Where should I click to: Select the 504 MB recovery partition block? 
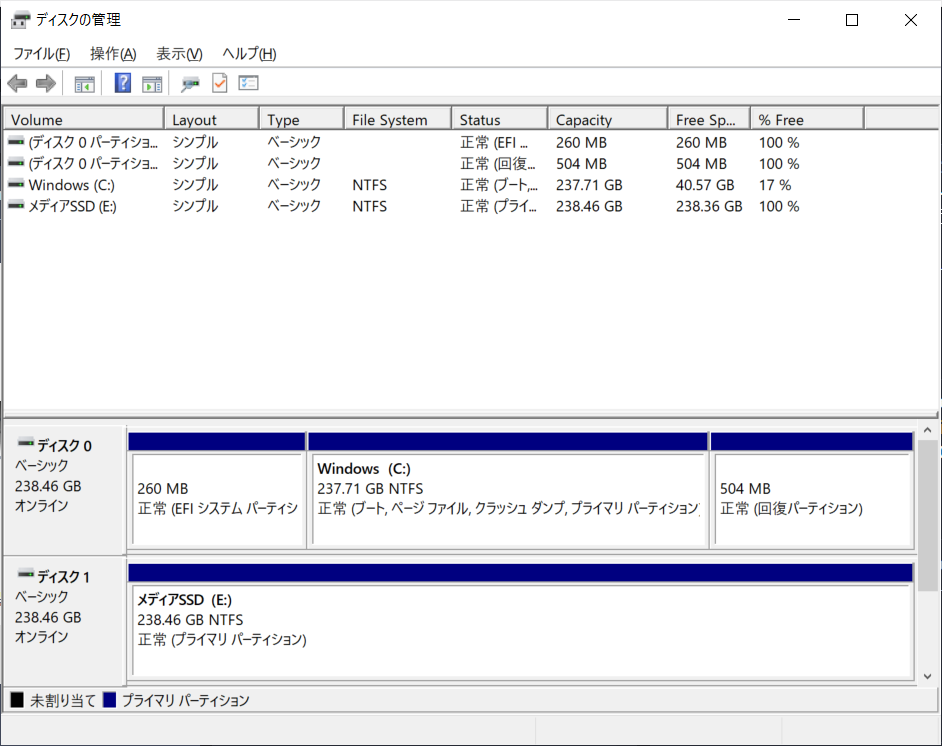click(810, 498)
